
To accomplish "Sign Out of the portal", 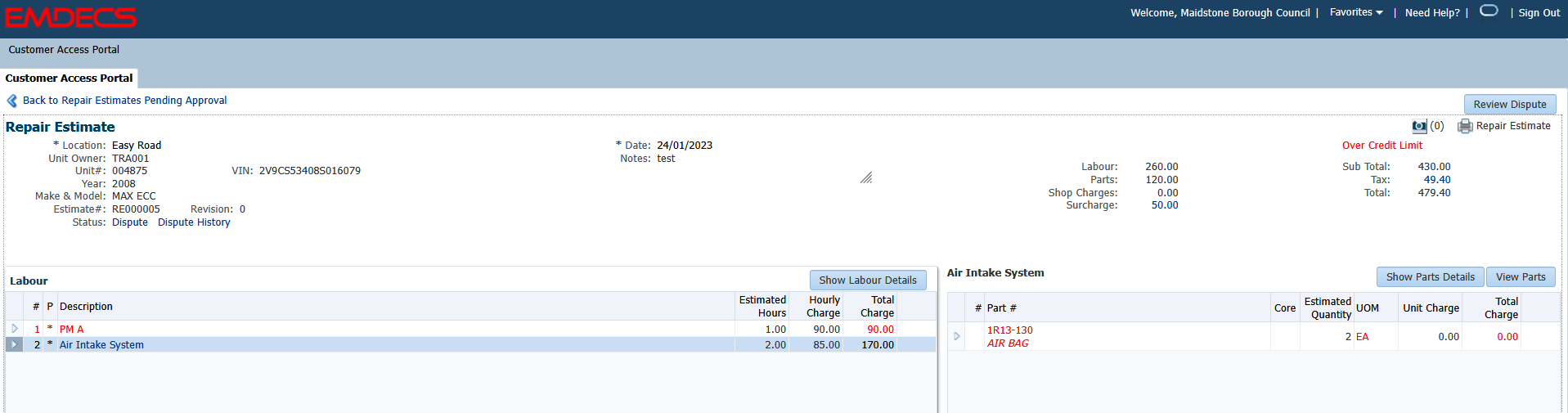I will 1539,13.
